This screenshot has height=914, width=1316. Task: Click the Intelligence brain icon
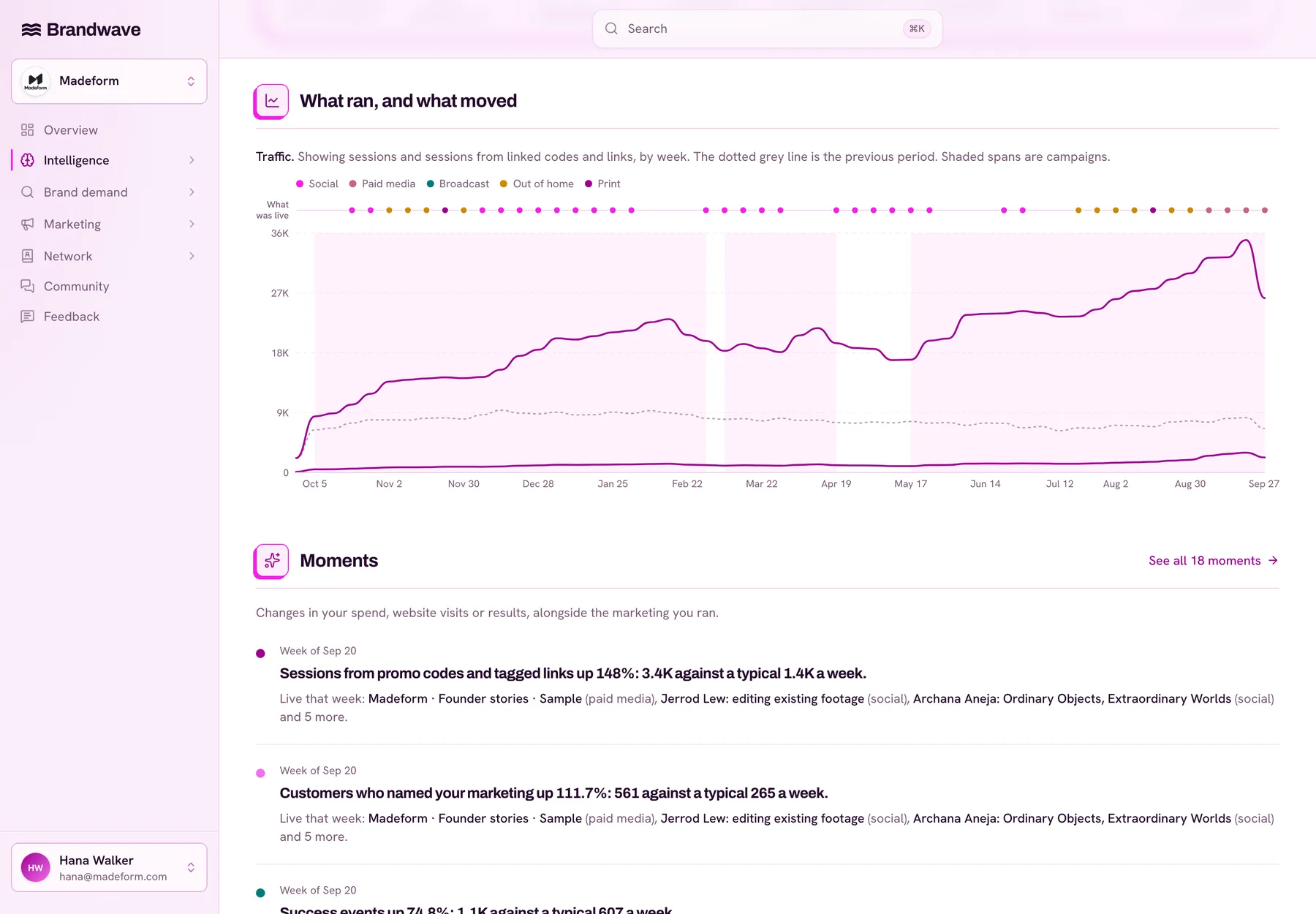tap(28, 160)
